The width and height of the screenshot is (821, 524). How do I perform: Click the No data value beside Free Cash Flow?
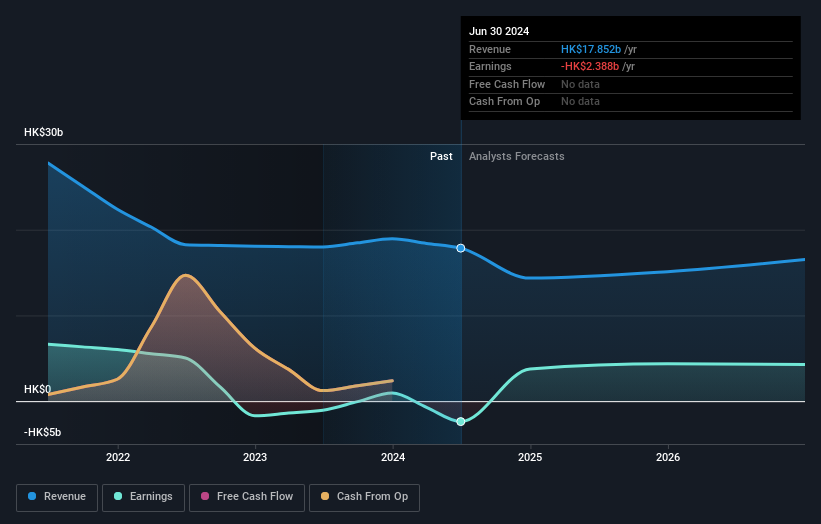(x=580, y=84)
